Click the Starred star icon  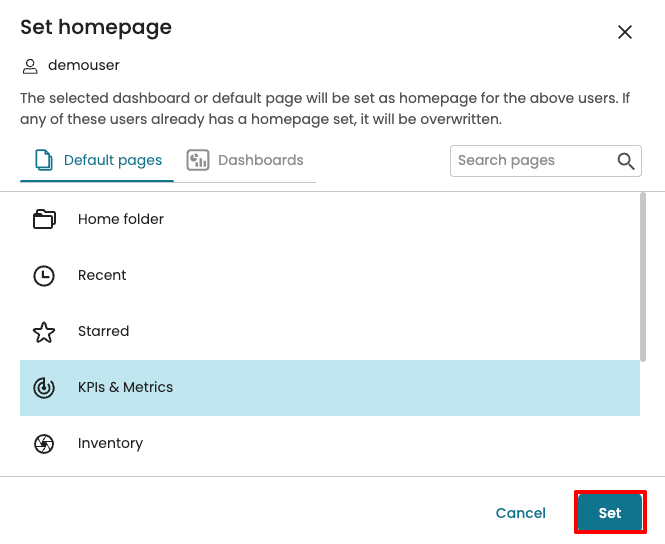pyautogui.click(x=44, y=332)
